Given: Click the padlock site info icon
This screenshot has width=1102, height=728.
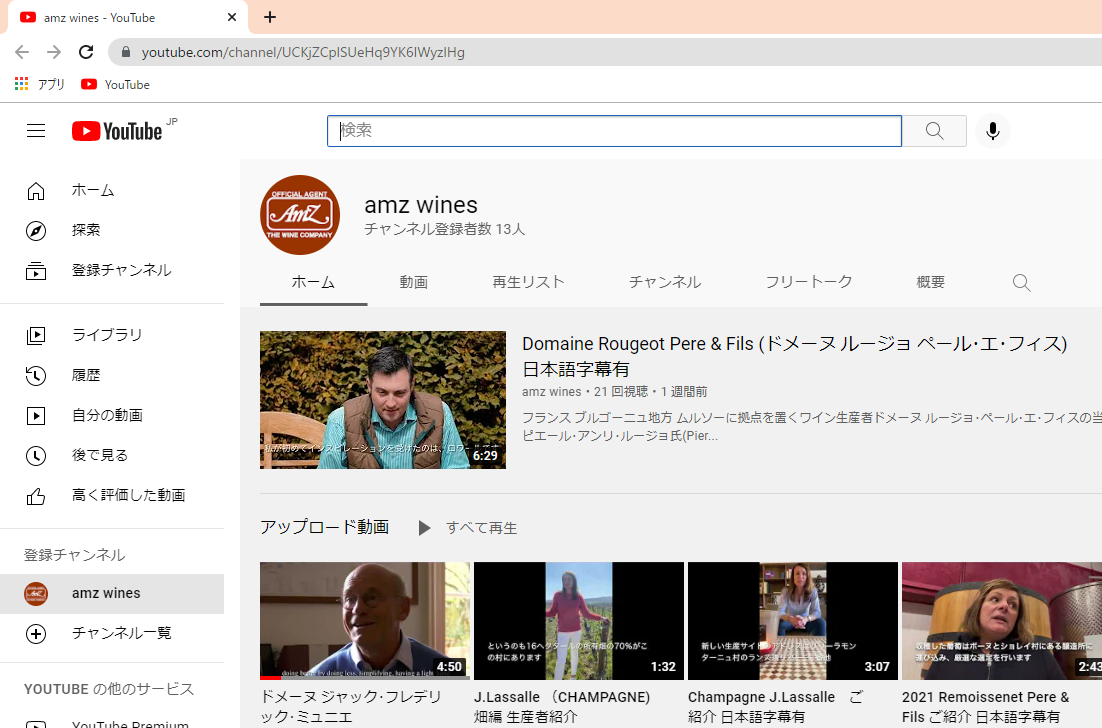Looking at the screenshot, I should tap(126, 52).
